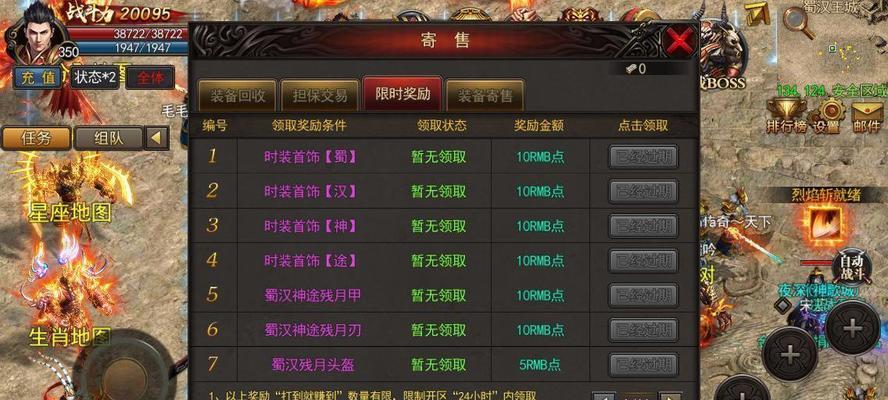Screen dimensions: 888x400
Task: Click the 已经过期 button for reward 1
Action: (x=643, y=157)
